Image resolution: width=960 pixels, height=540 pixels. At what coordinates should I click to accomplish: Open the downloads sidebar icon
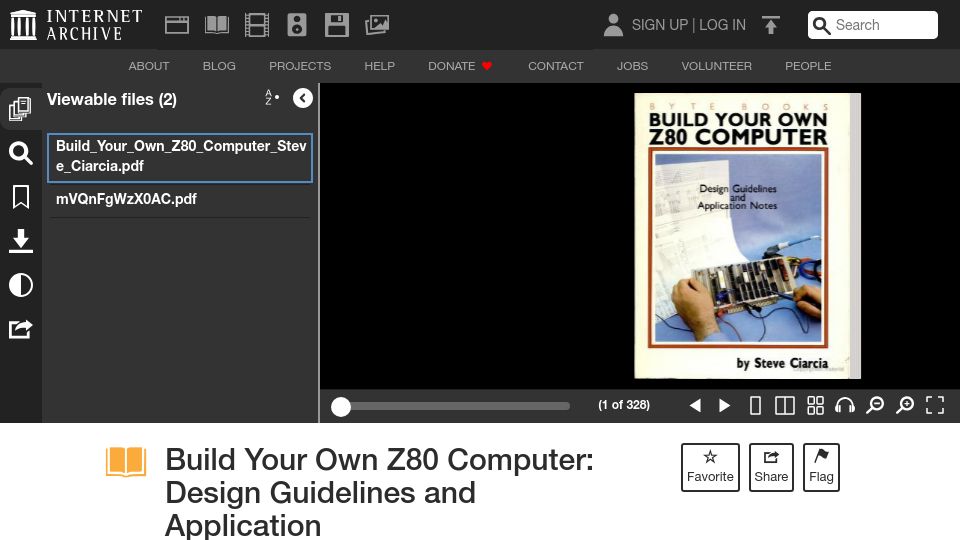pyautogui.click(x=20, y=241)
